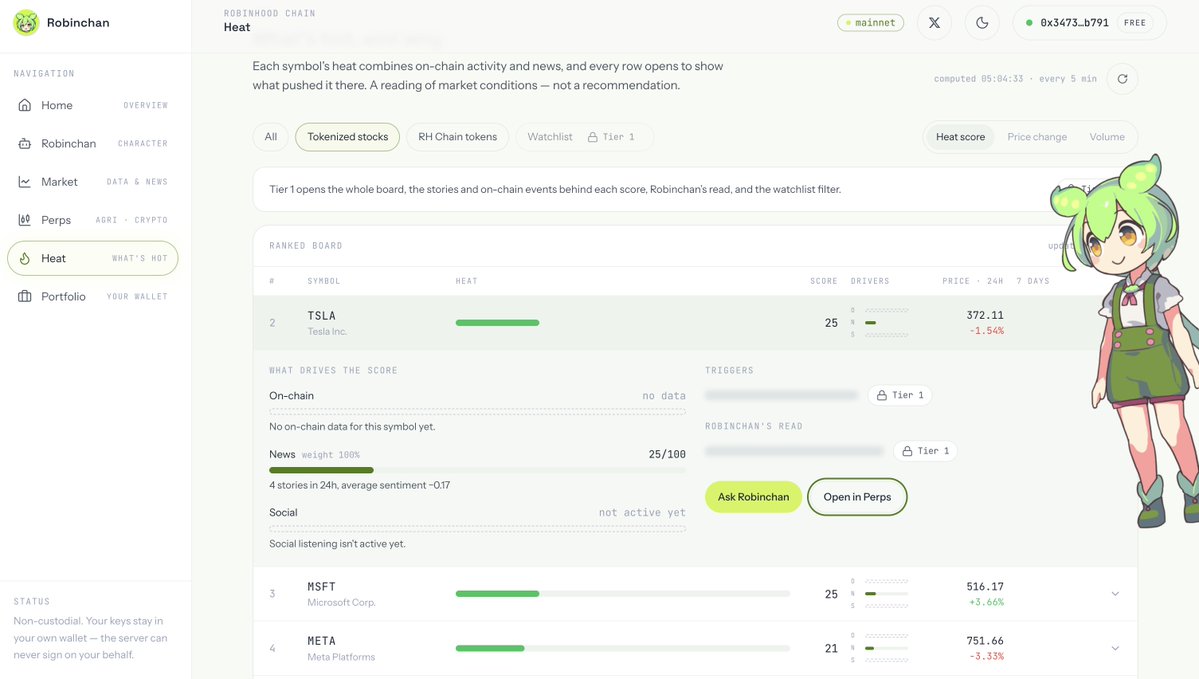Select the Tokenized stocks filter
Viewport: 1199px width, 679px height.
(348, 137)
